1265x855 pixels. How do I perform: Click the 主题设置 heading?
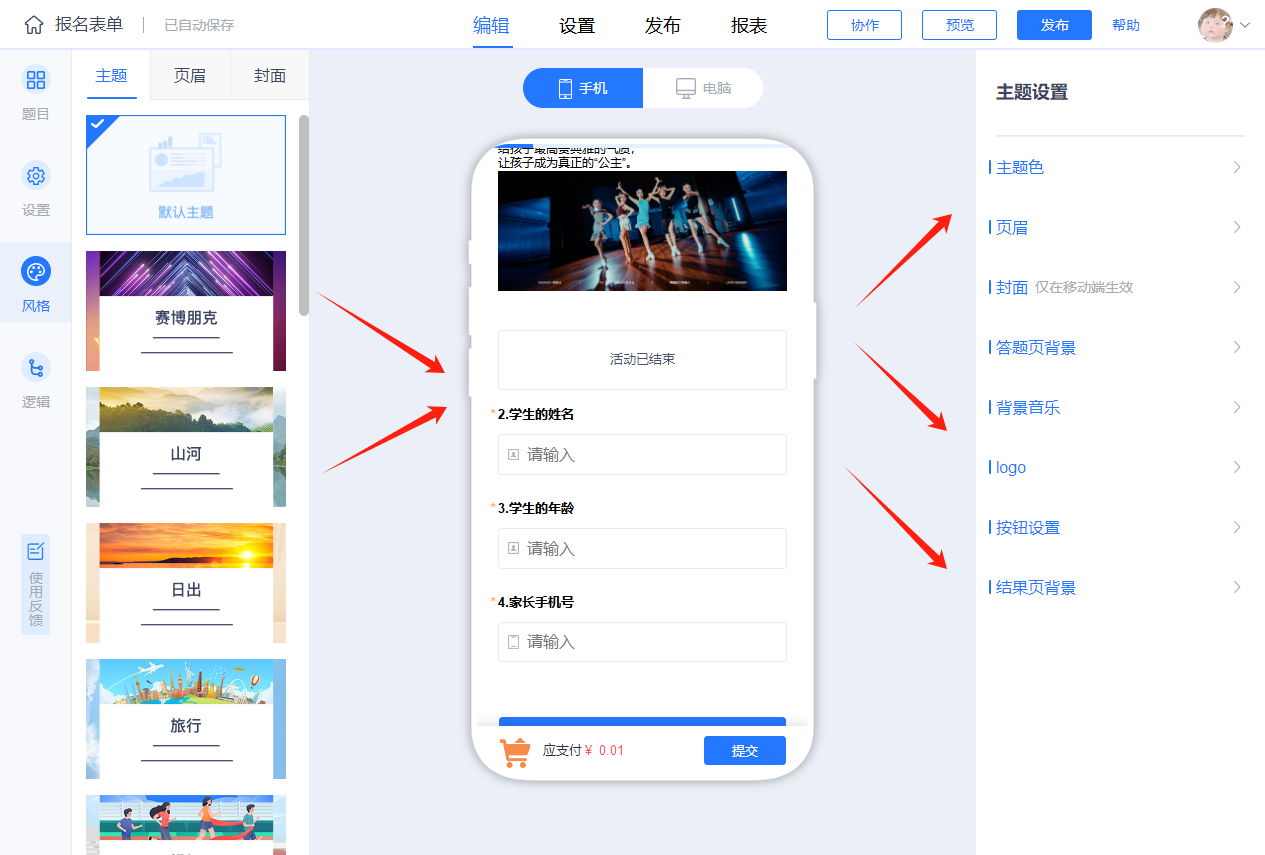1032,92
